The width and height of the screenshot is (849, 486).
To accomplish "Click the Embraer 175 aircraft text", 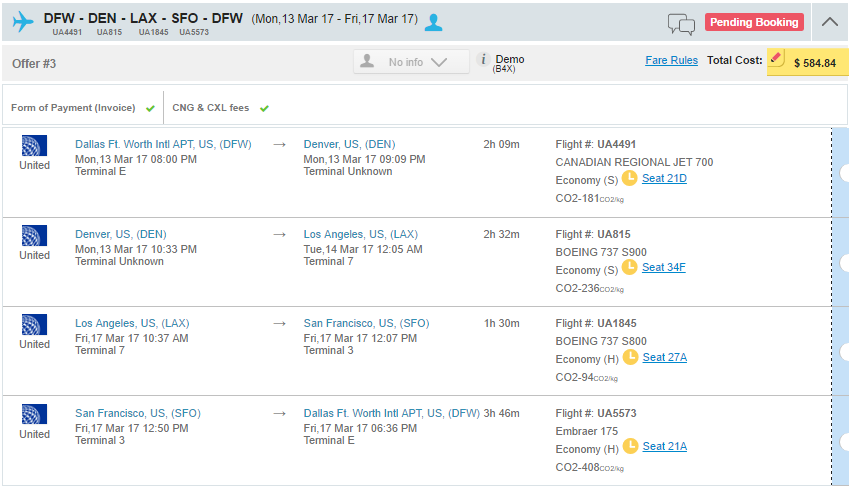I will pos(586,431).
